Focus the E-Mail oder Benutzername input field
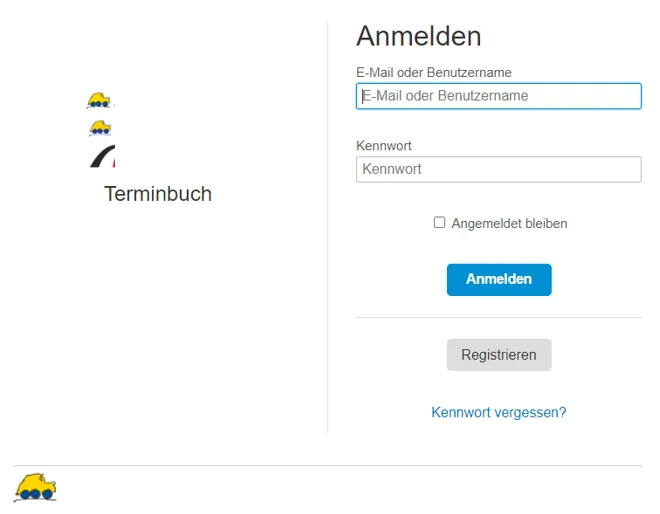The image size is (660, 514). point(498,96)
